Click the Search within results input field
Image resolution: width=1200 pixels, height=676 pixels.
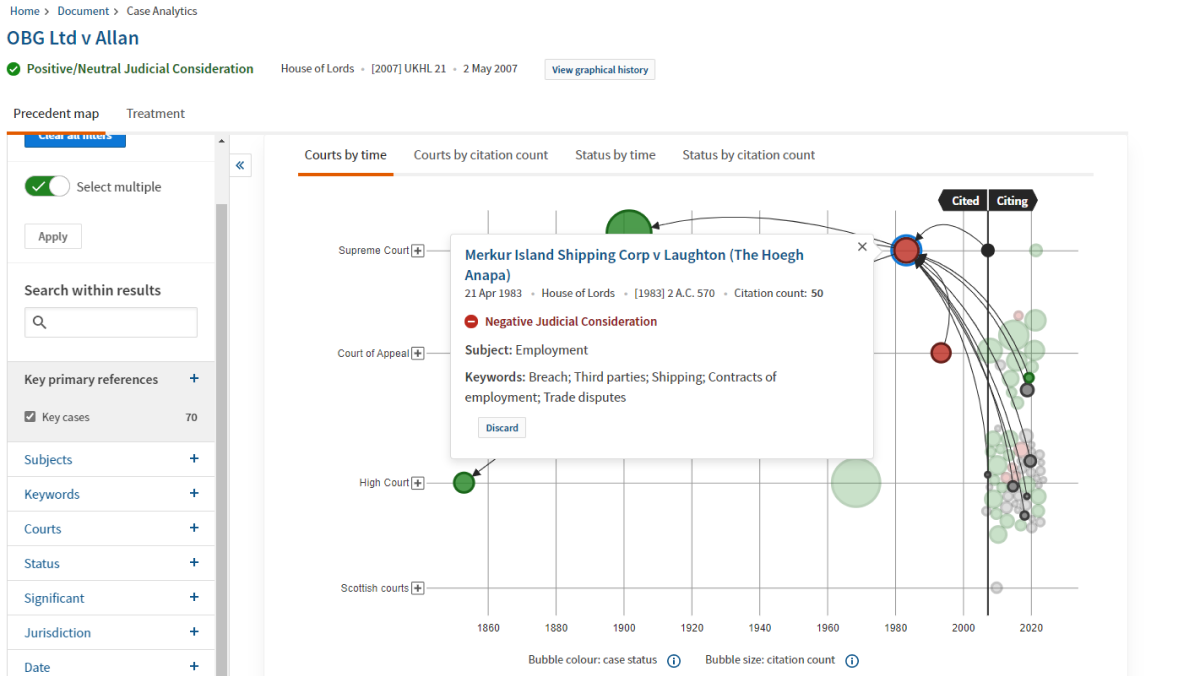coord(110,322)
